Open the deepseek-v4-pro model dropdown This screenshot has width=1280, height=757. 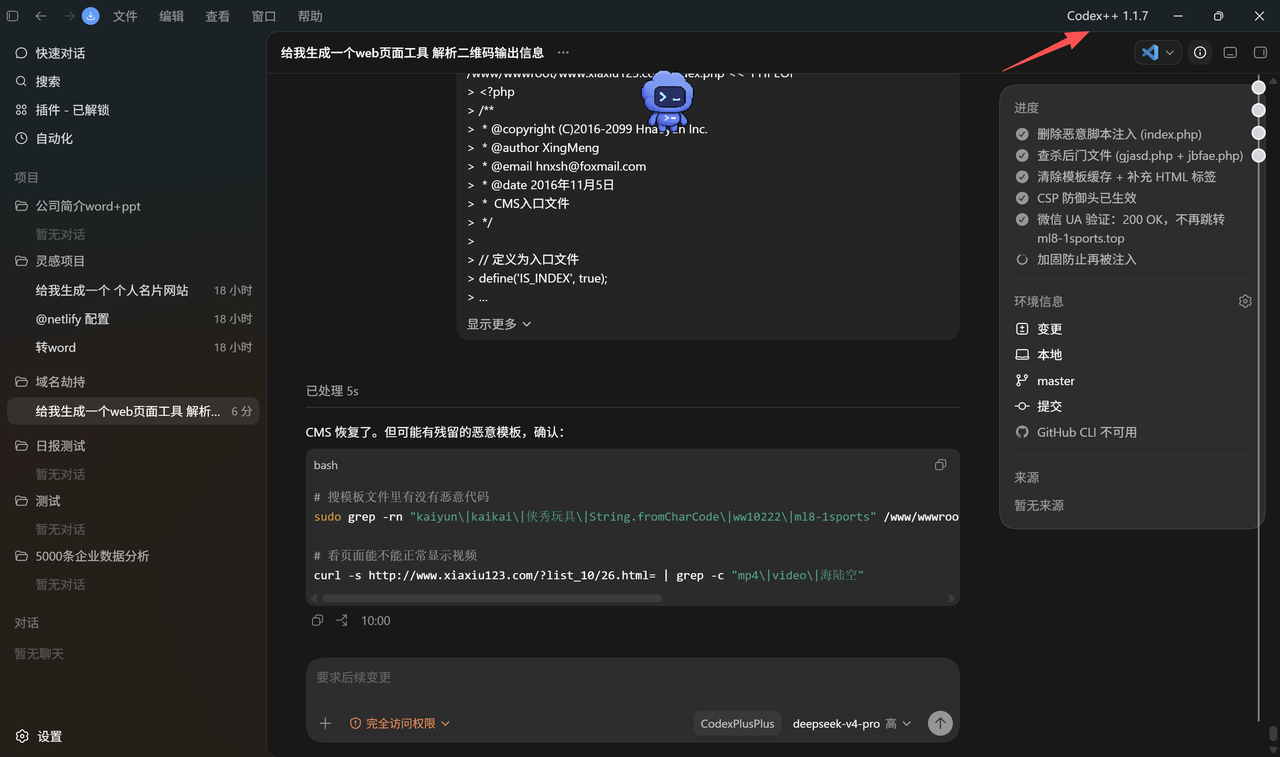point(852,723)
